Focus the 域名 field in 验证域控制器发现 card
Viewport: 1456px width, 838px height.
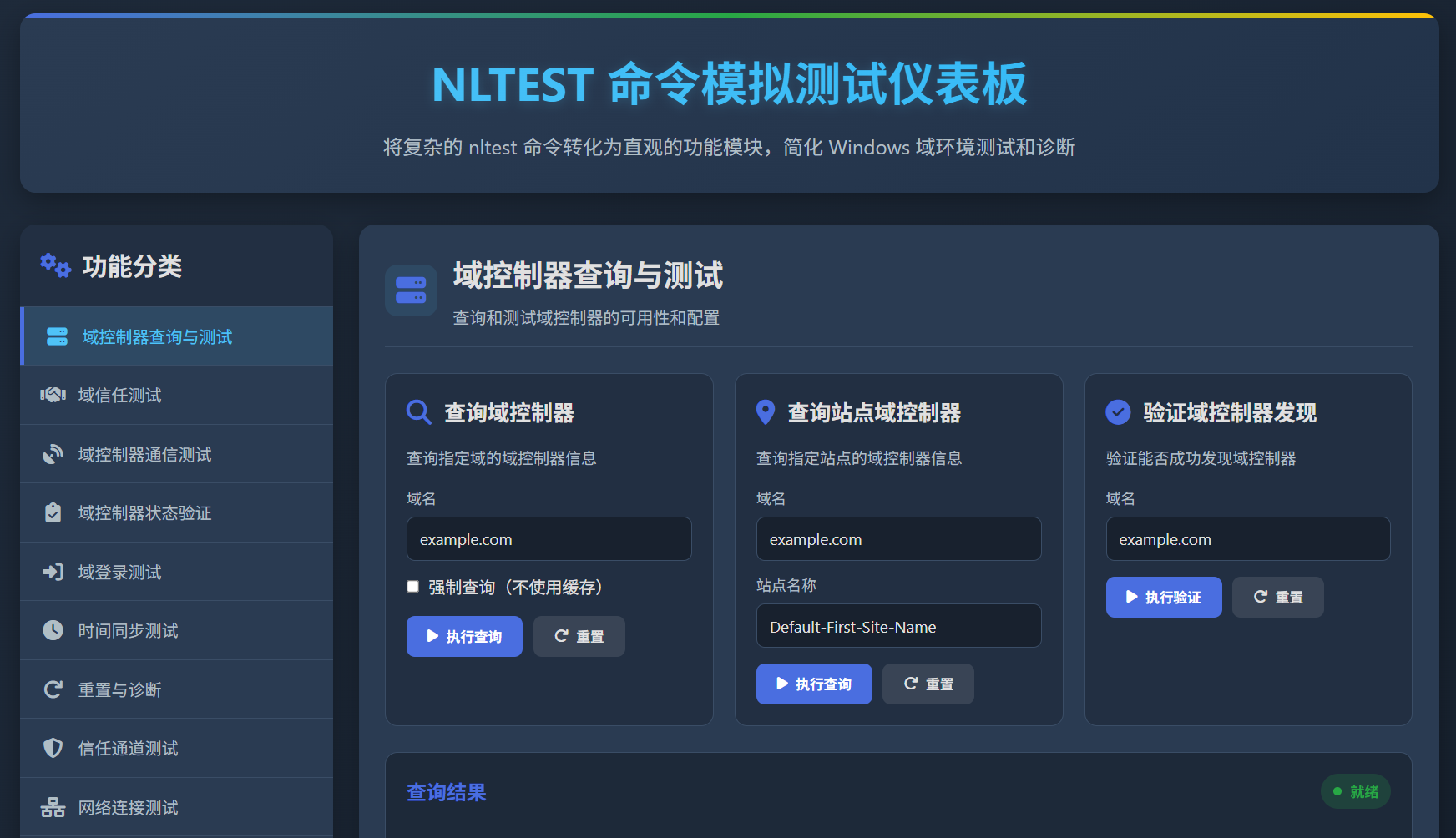pos(1248,539)
